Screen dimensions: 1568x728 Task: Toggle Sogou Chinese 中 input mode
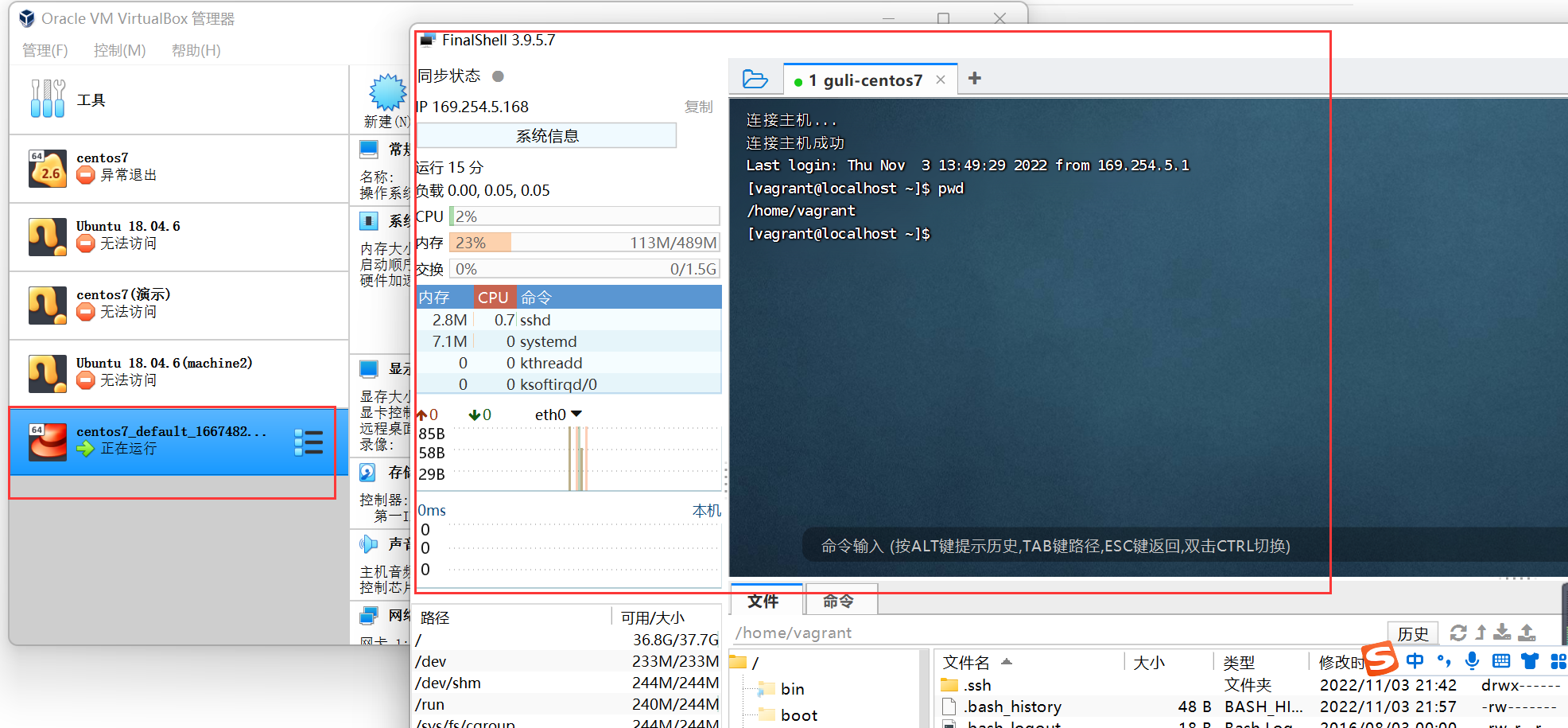pos(1415,660)
